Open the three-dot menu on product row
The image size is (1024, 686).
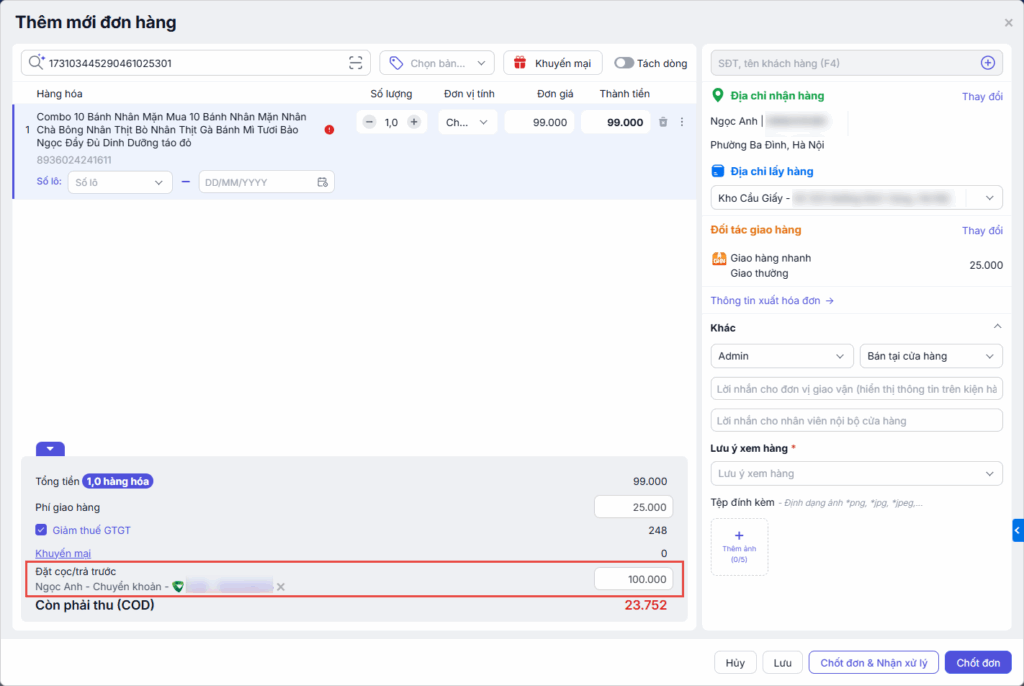click(682, 122)
